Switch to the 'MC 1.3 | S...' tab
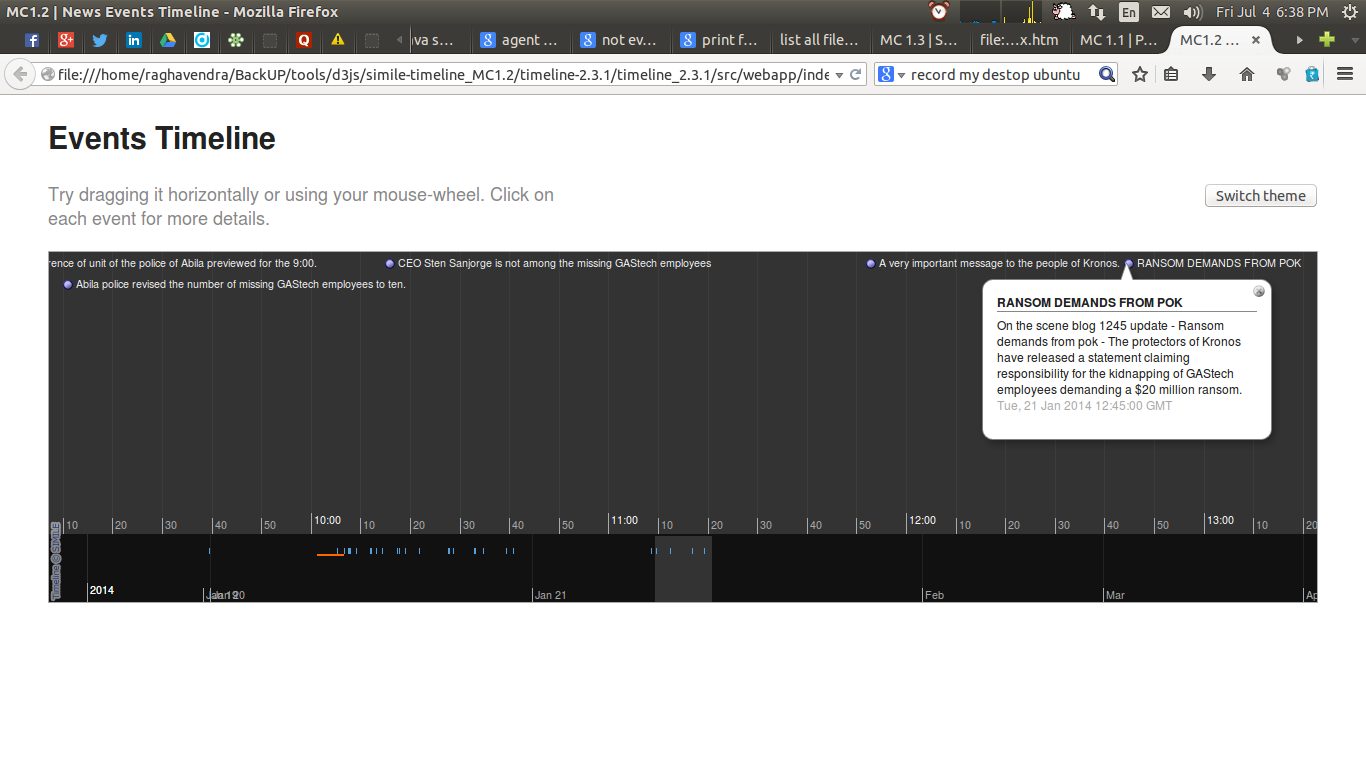This screenshot has height=768, width=1366. click(x=919, y=40)
